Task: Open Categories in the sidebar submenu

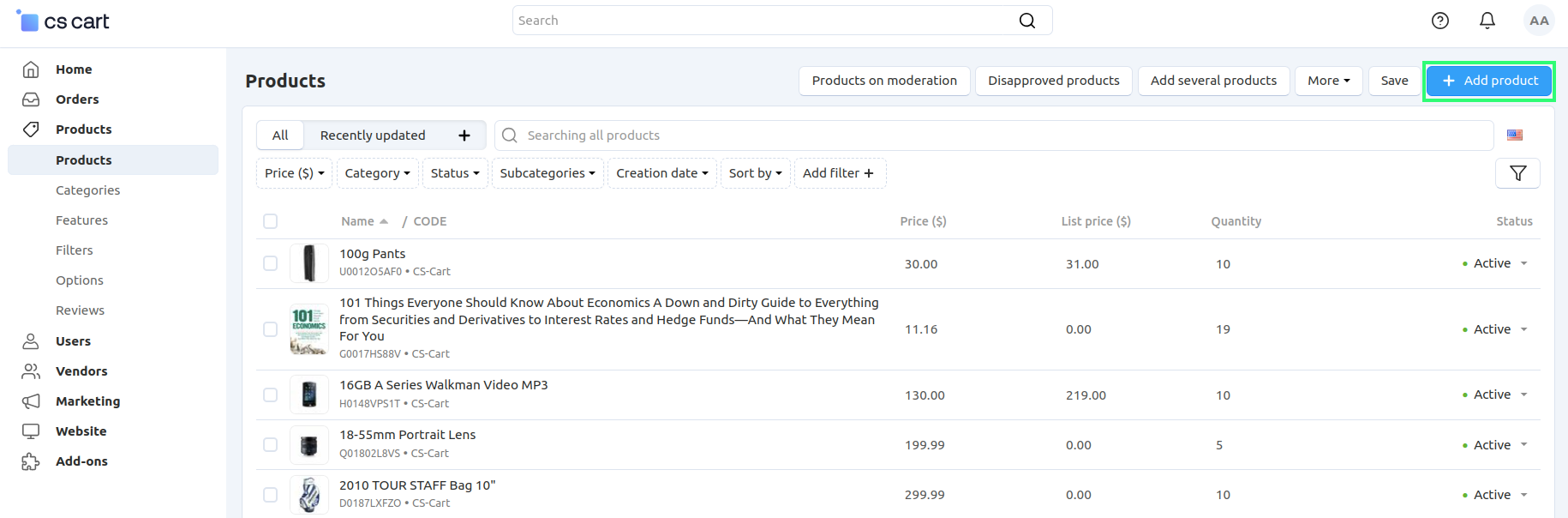Action: 88,190
